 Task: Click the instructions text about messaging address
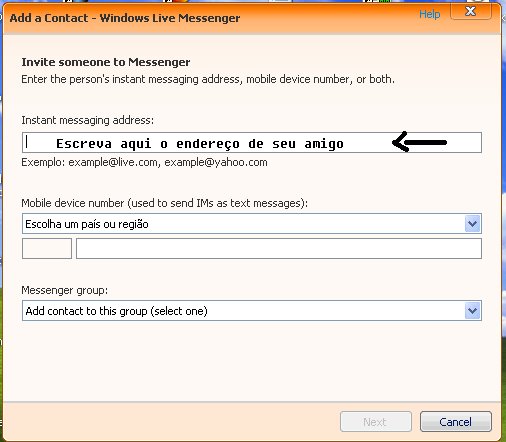click(208, 79)
